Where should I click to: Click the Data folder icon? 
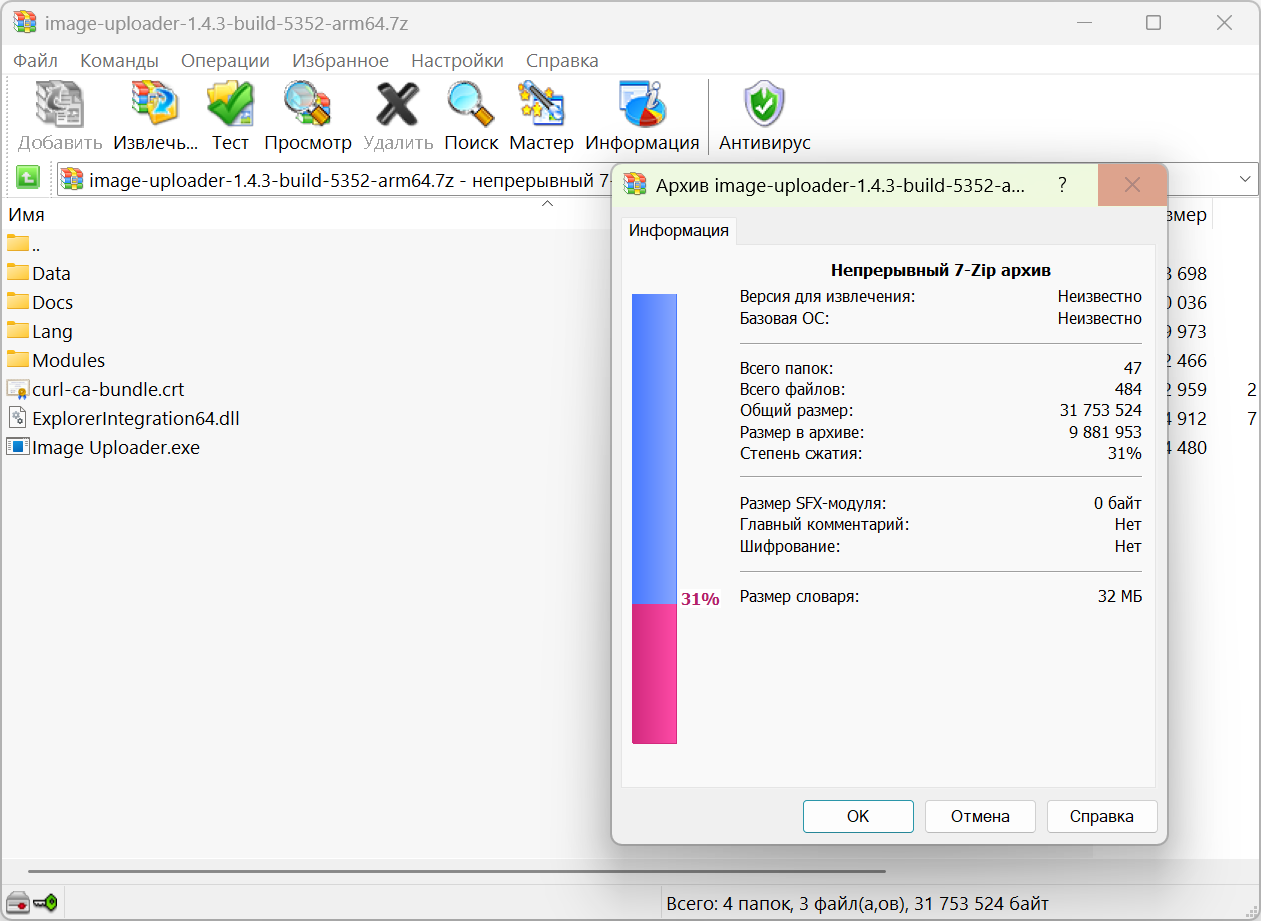pyautogui.click(x=18, y=273)
